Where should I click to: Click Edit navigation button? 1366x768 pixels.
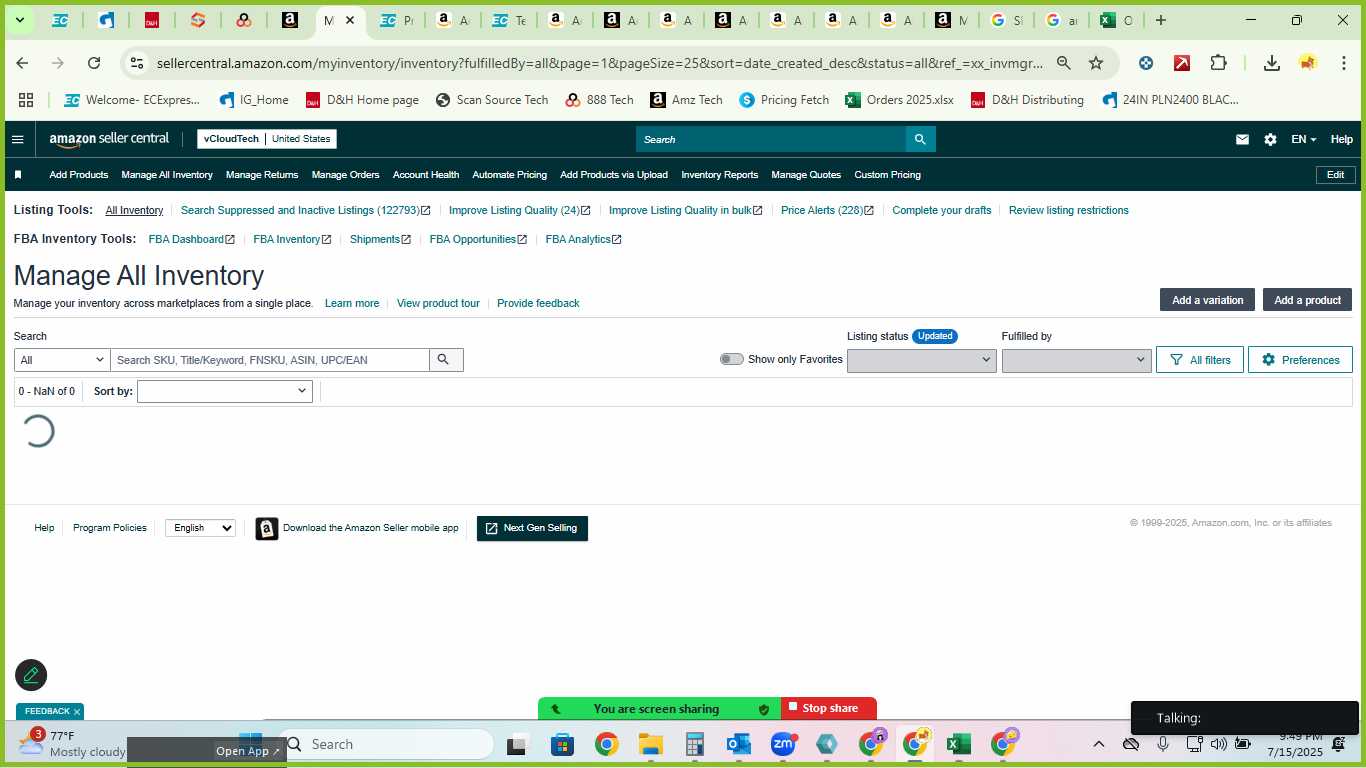tap(1335, 175)
